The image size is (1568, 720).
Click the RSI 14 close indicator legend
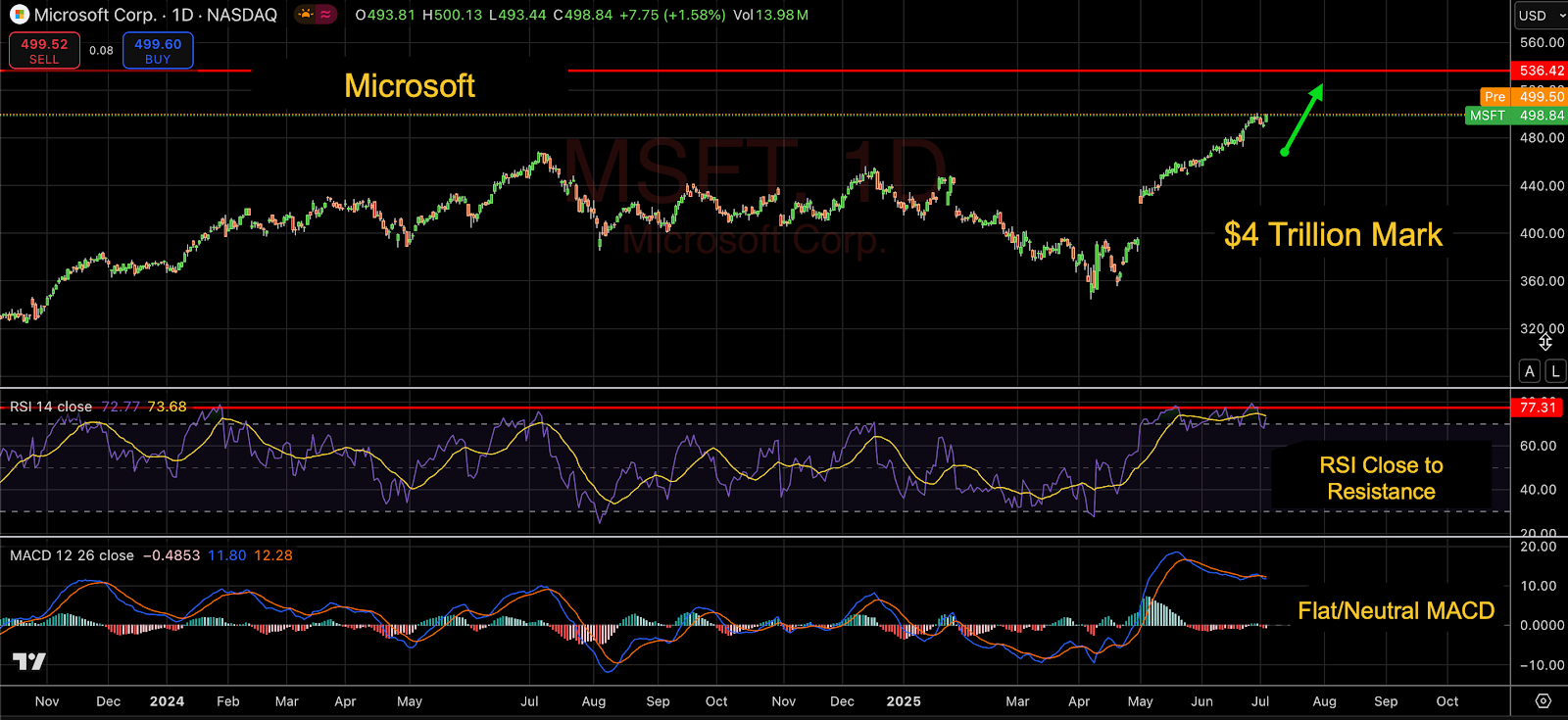pyautogui.click(x=51, y=407)
